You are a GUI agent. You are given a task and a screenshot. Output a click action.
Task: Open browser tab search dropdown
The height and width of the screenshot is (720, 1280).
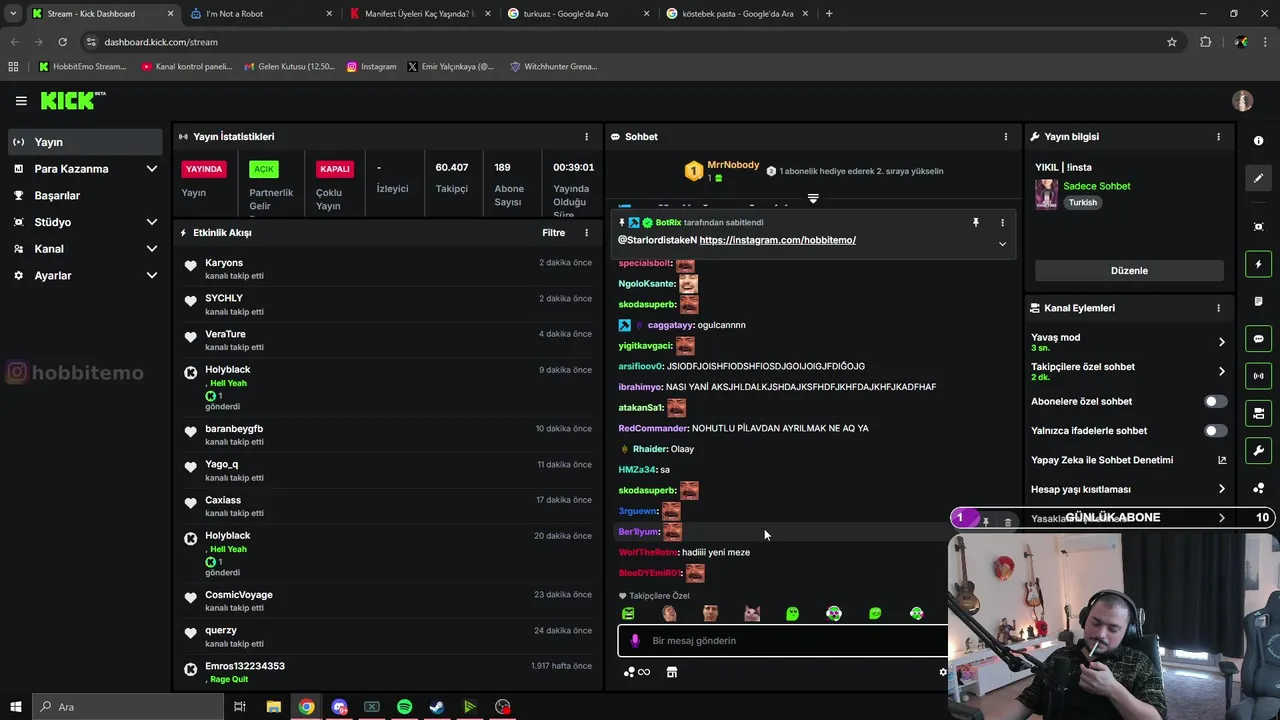(13, 14)
